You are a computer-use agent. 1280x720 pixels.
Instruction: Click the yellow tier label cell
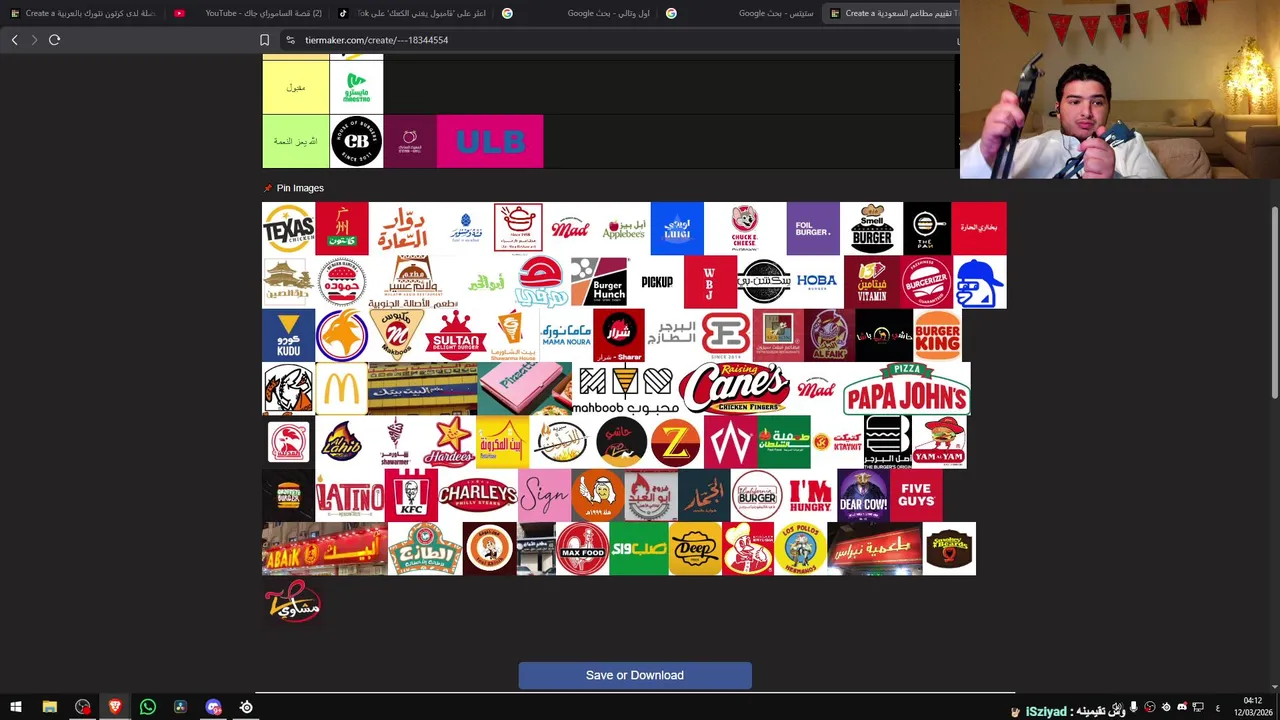(x=296, y=86)
